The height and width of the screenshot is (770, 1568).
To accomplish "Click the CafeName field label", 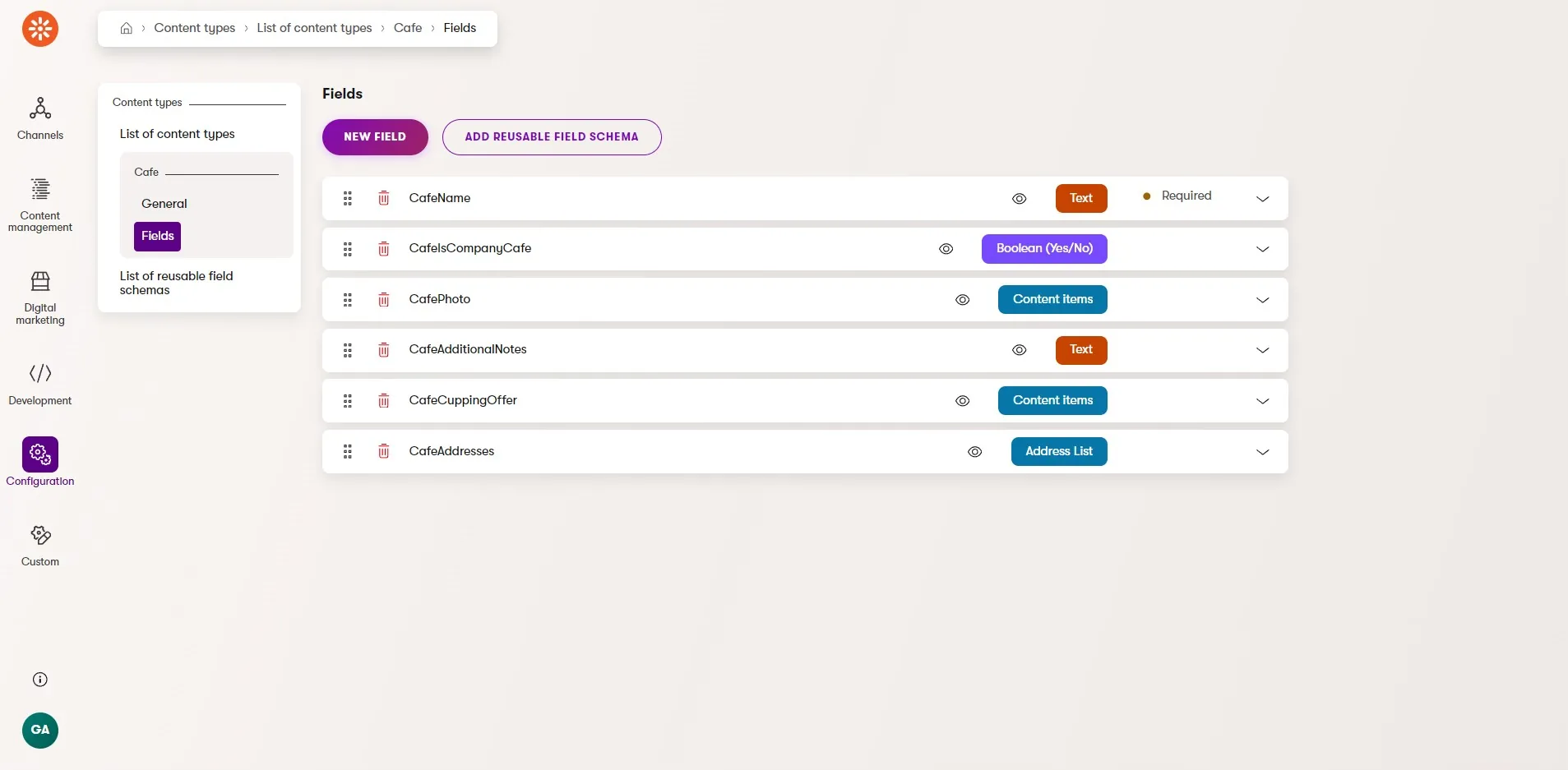I will (x=440, y=198).
